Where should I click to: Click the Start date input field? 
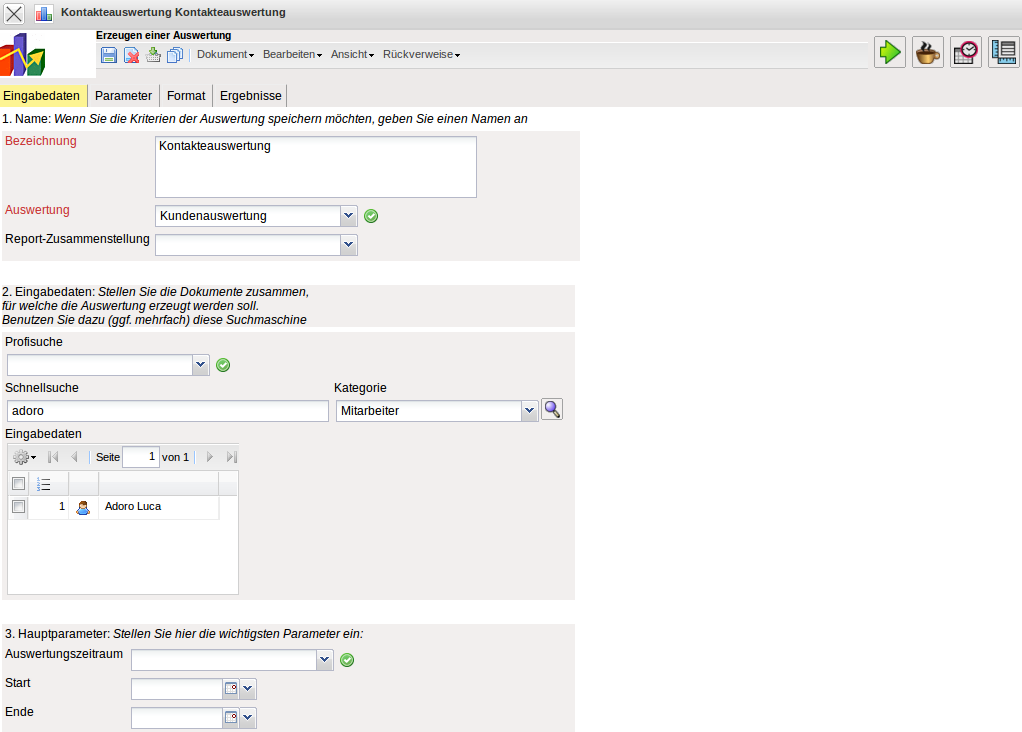coord(177,689)
